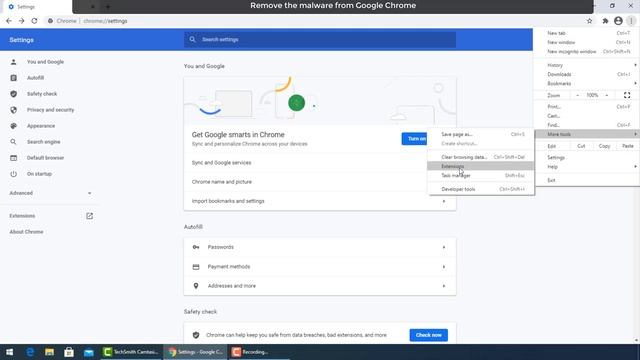Select Clear browsing data in More tools
The image size is (640, 360).
point(481,157)
